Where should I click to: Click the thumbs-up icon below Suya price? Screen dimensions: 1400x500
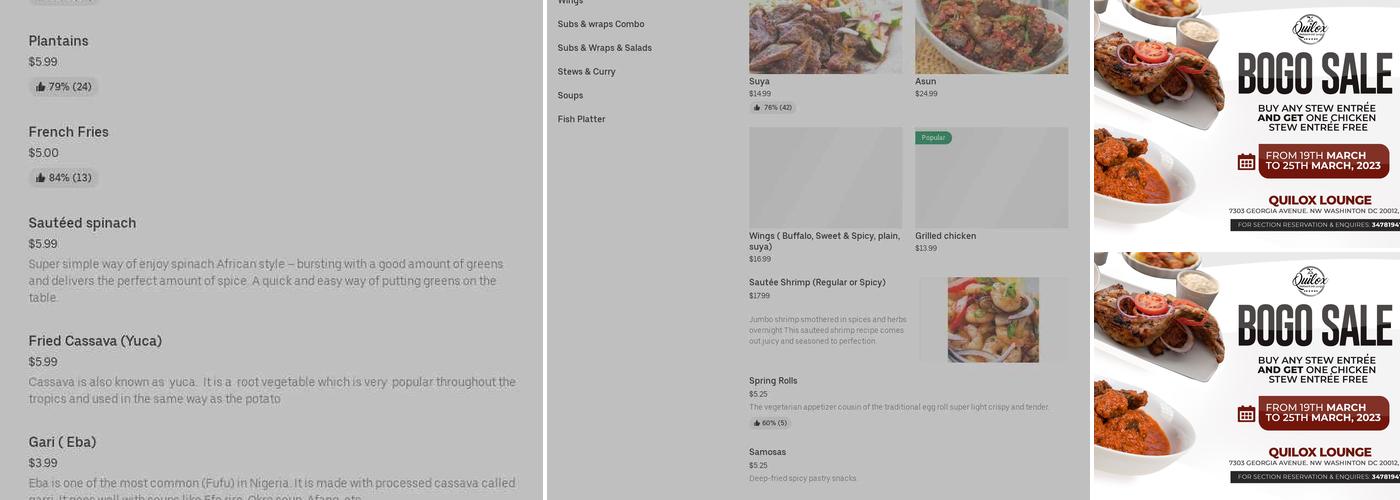[x=757, y=107]
